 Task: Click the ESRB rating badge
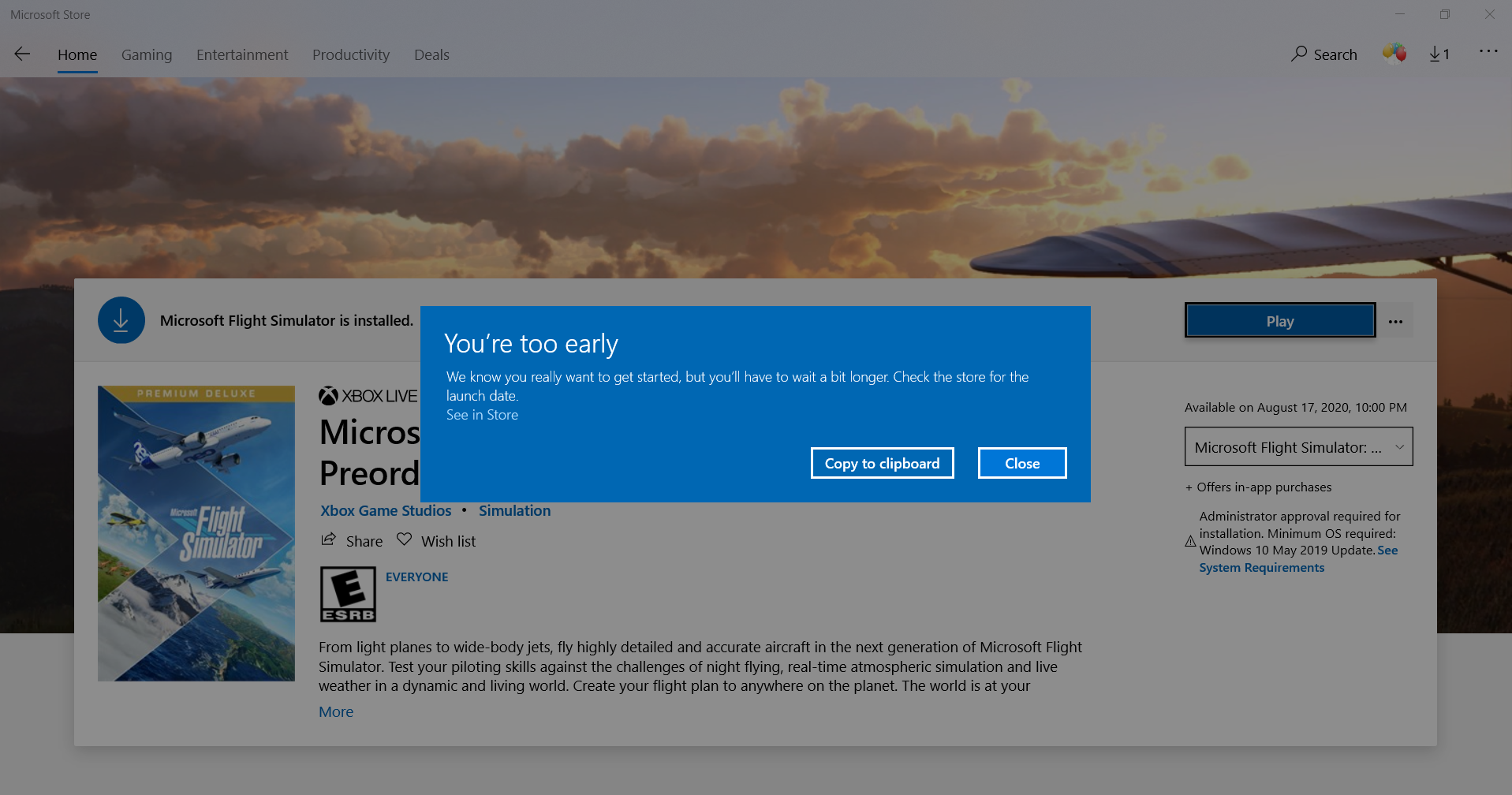348,595
